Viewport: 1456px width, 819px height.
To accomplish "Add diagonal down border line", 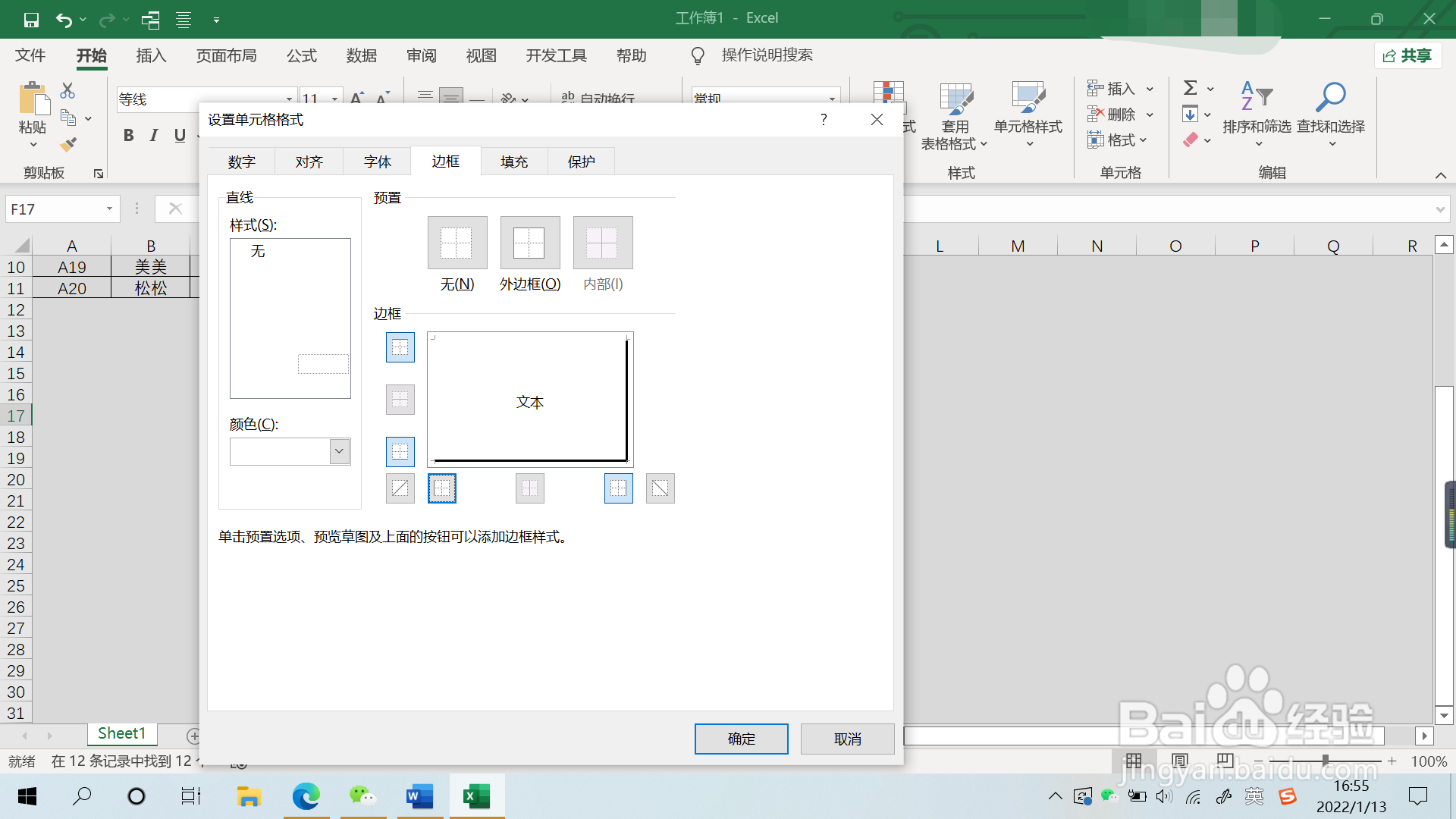I will (x=660, y=488).
